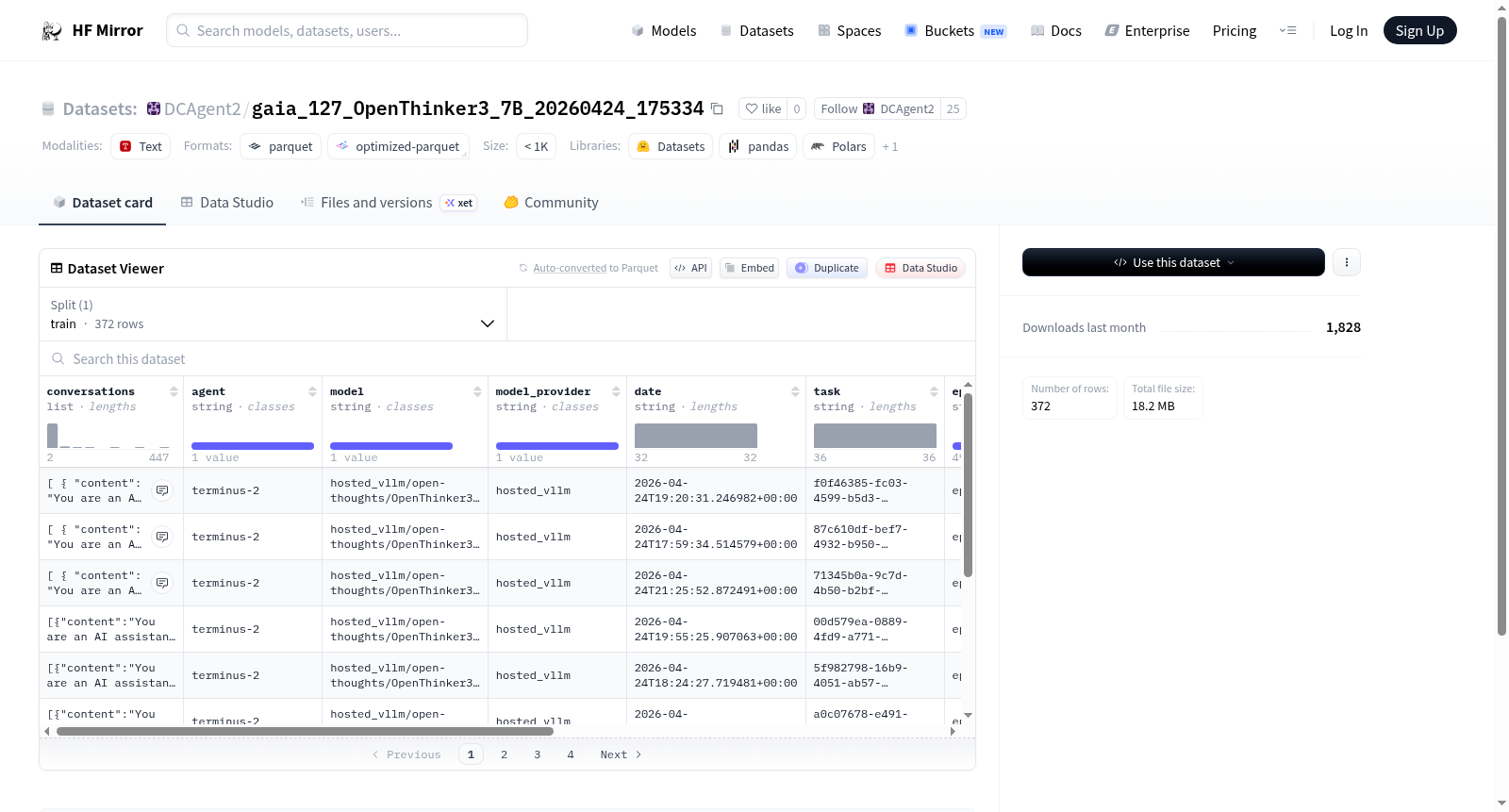
Task: Go to Spaces in top navigation
Action: 849,30
